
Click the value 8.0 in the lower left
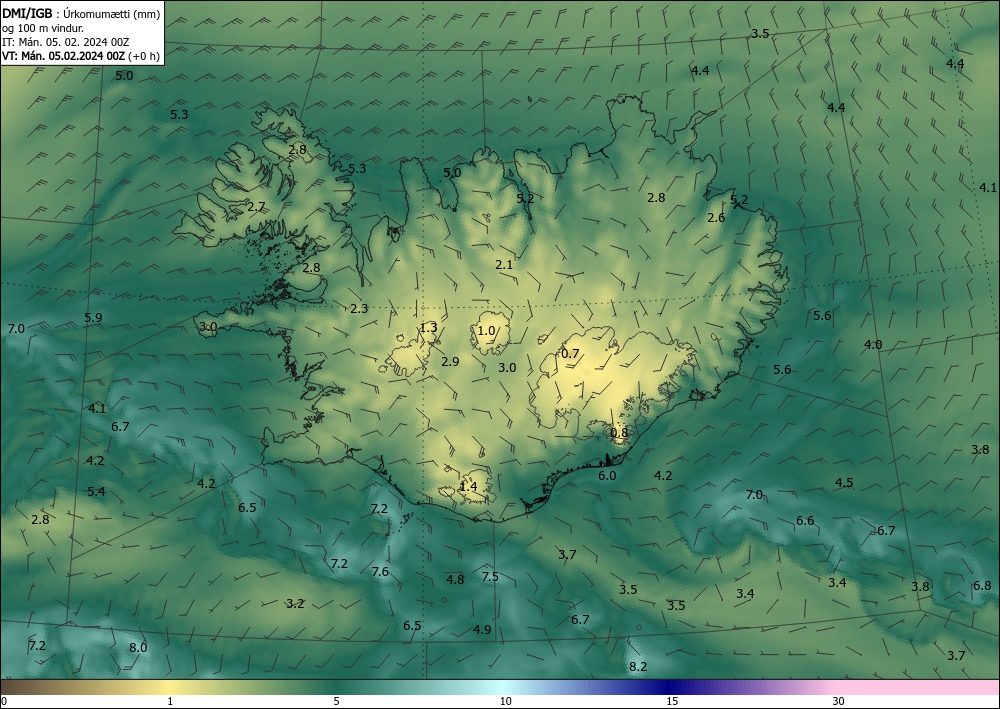138,647
